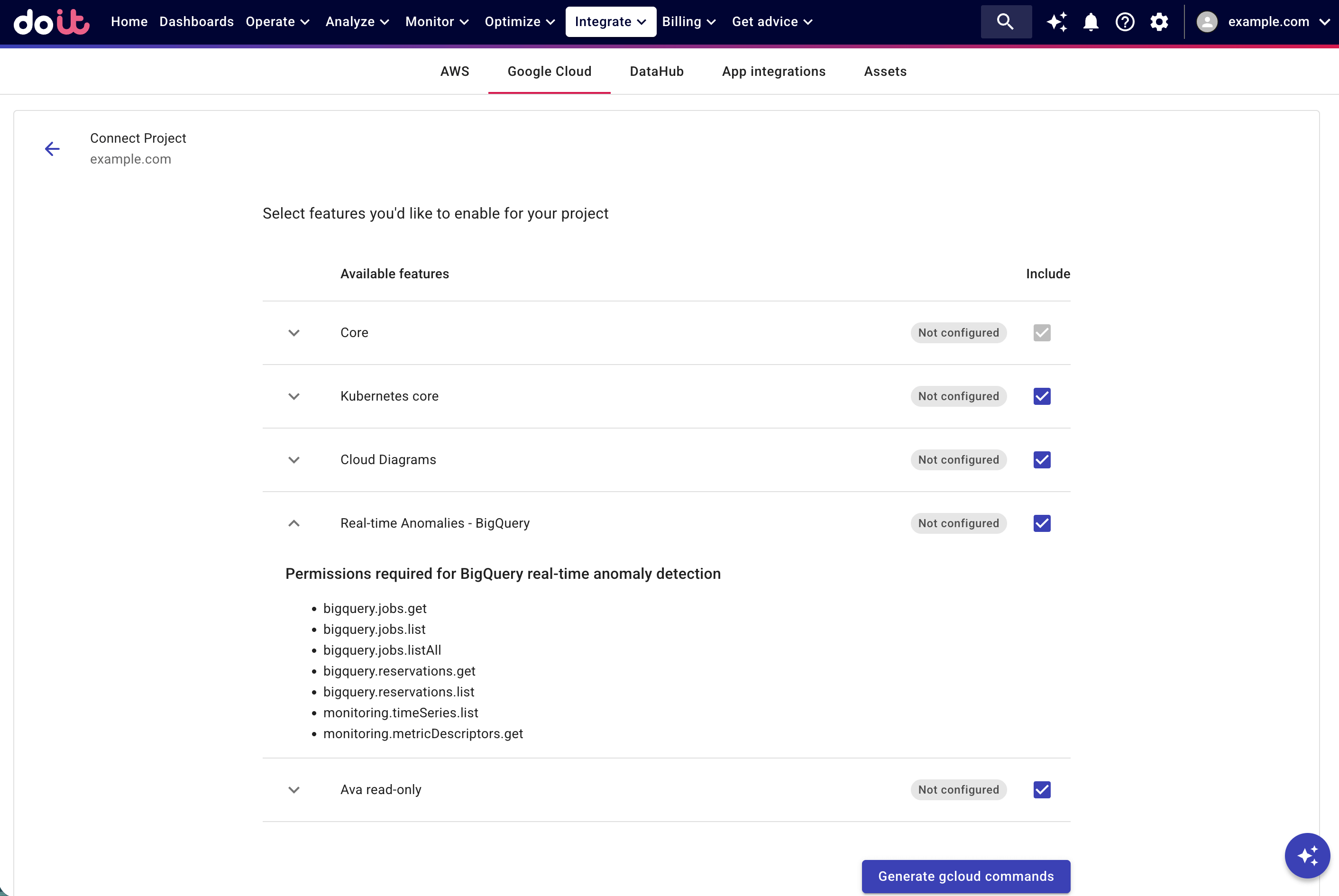Click the user avatar icon
Viewport: 1339px width, 896px height.
[1207, 22]
